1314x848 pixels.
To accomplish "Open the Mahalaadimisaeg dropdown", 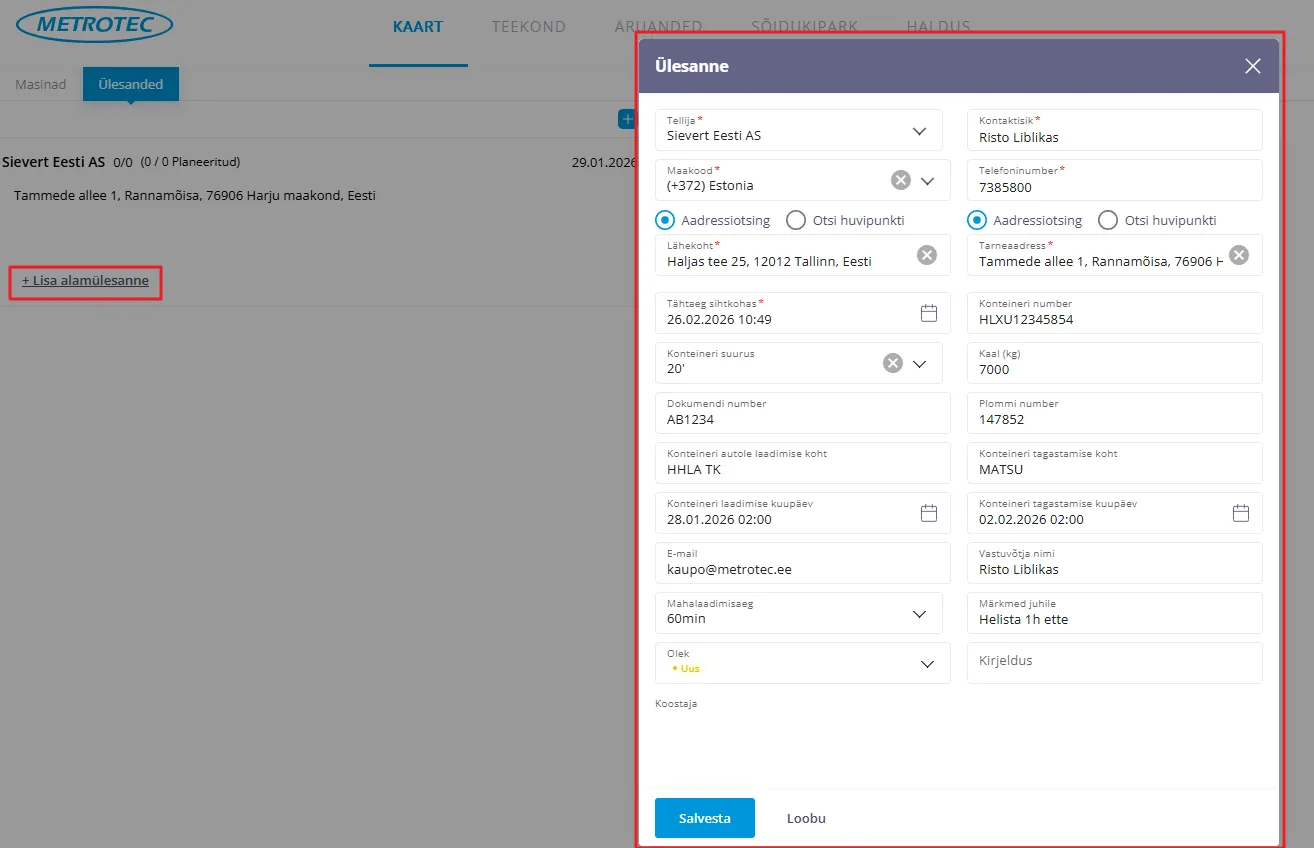I will point(919,613).
